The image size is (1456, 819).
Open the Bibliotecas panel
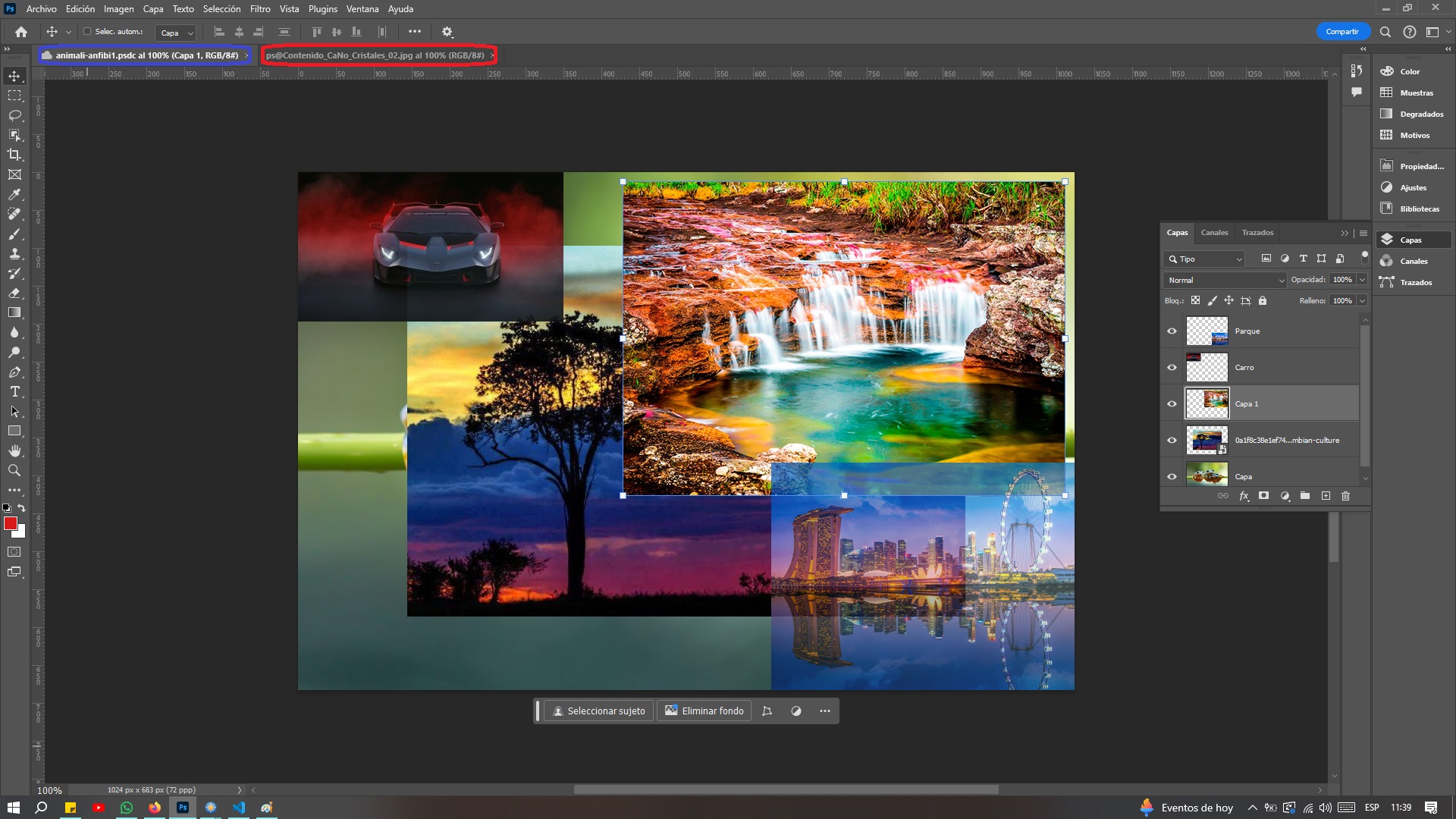point(1415,209)
